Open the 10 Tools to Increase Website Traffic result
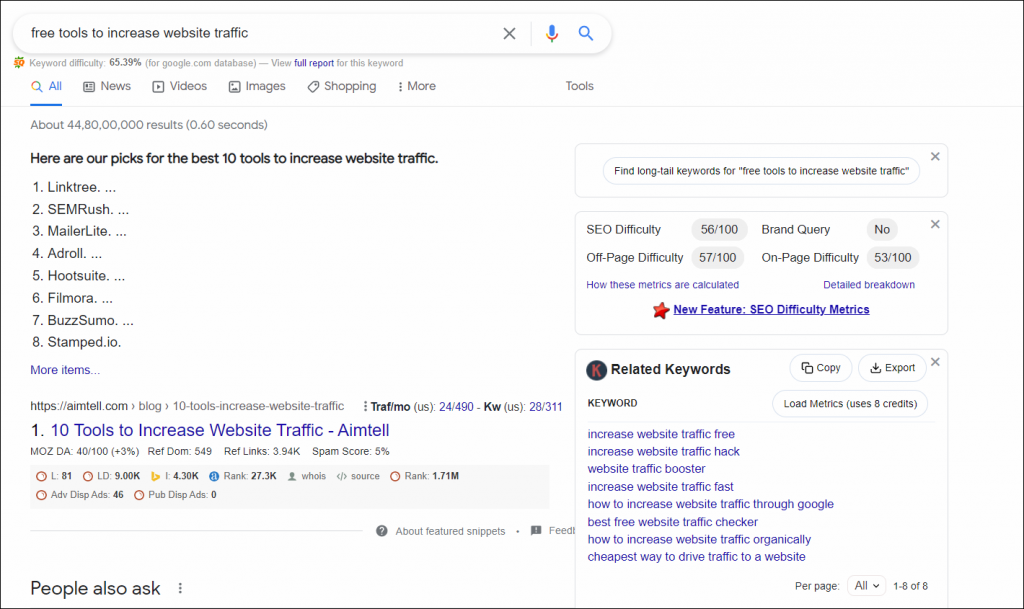 (x=219, y=430)
